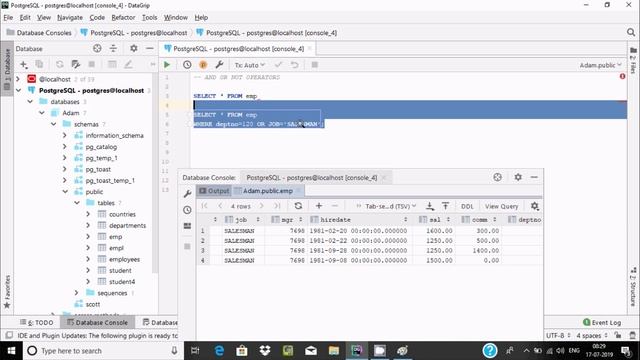Toggle the Favorites side panel
The width and height of the screenshot is (640, 360).
(7, 292)
